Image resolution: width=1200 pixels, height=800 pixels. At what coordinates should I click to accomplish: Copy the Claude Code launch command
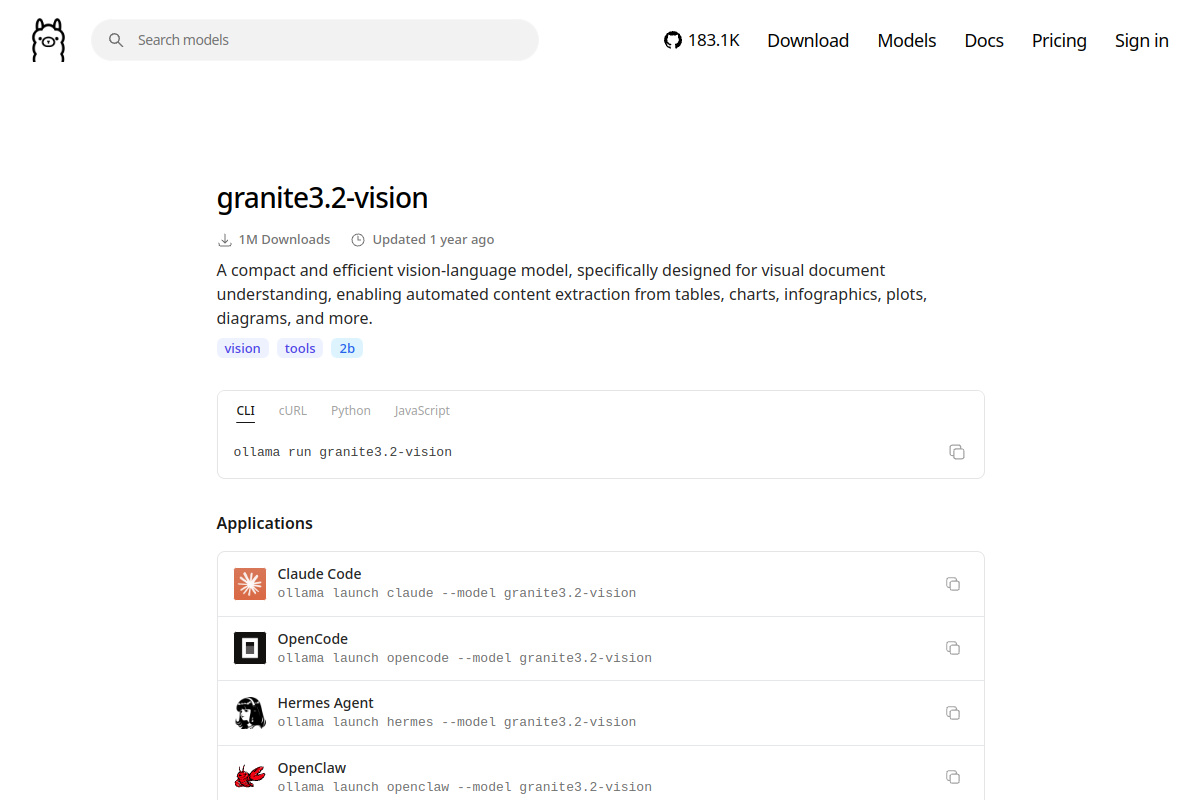coord(953,584)
